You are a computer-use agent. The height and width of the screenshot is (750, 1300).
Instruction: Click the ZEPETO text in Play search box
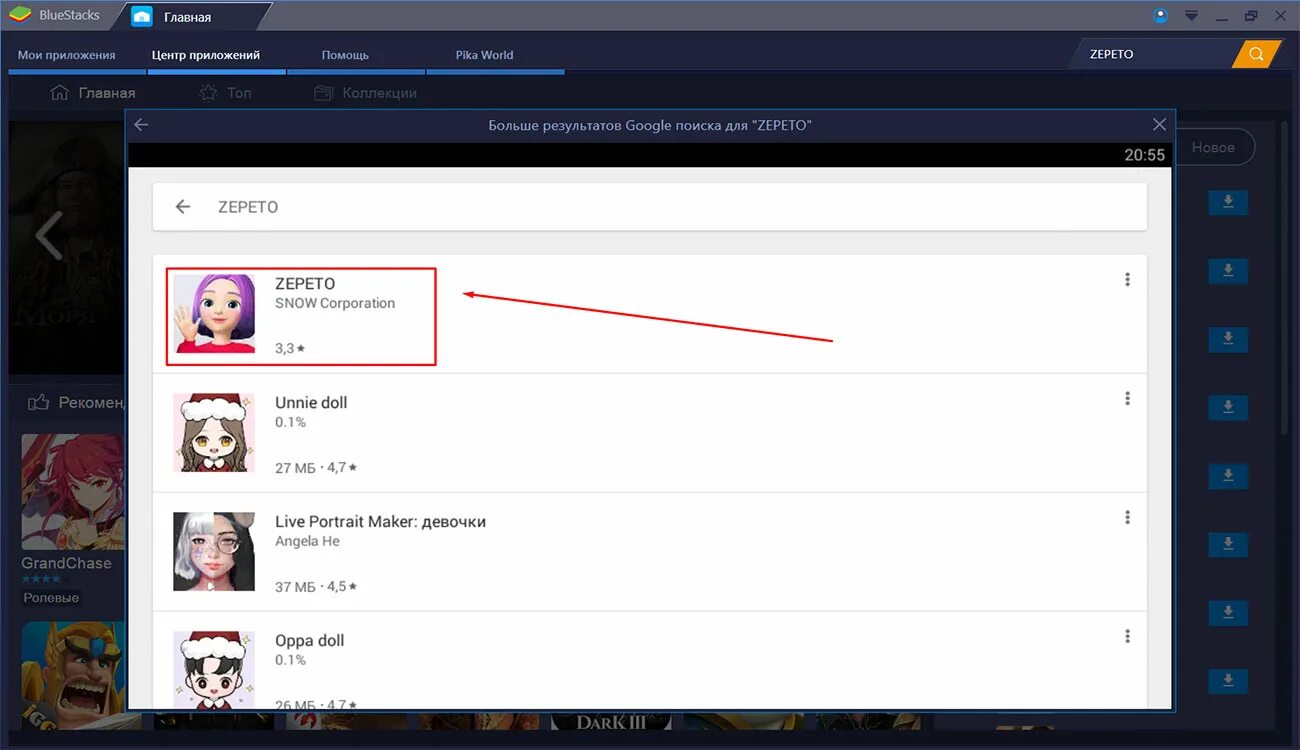(x=248, y=207)
